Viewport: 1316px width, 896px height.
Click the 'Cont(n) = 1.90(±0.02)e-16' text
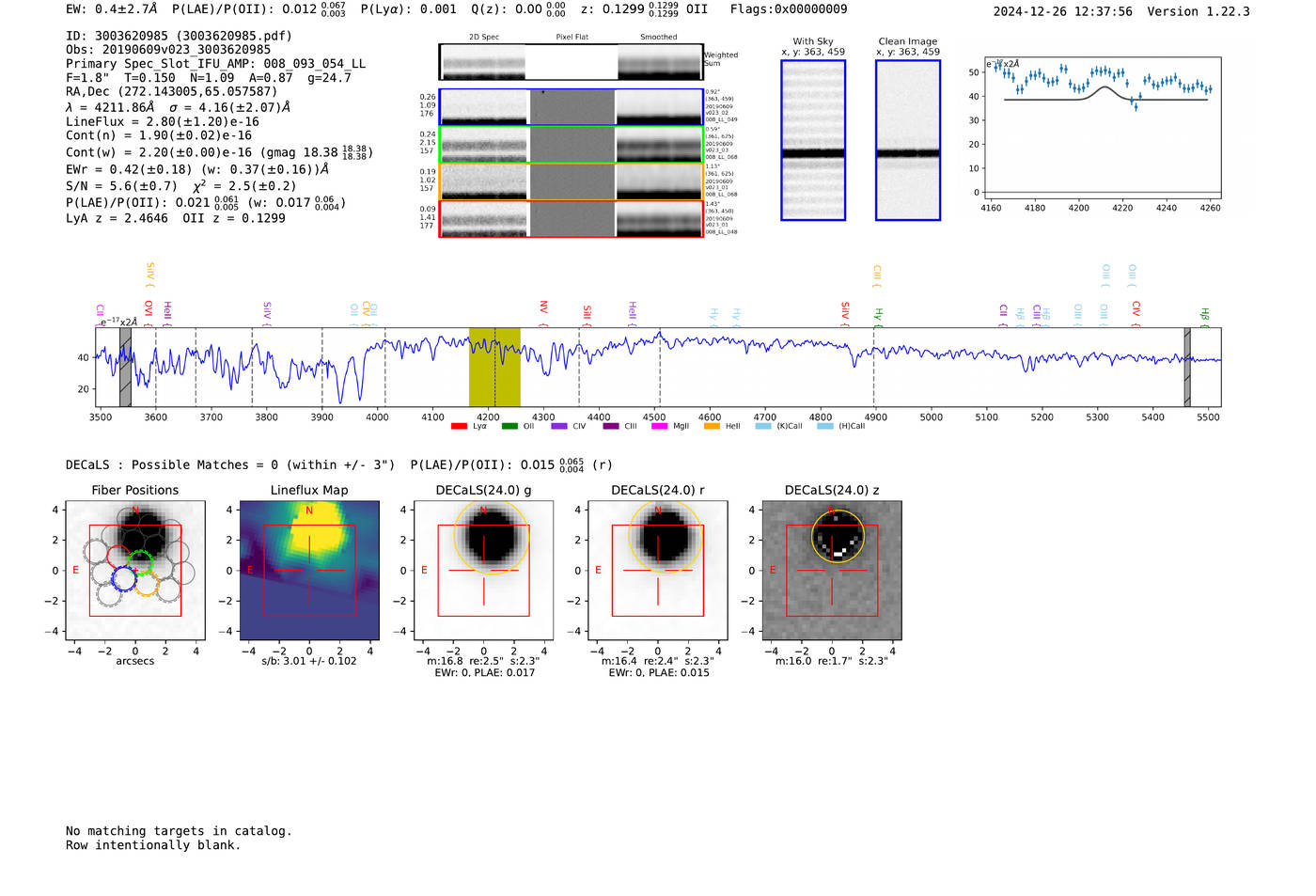tap(159, 135)
